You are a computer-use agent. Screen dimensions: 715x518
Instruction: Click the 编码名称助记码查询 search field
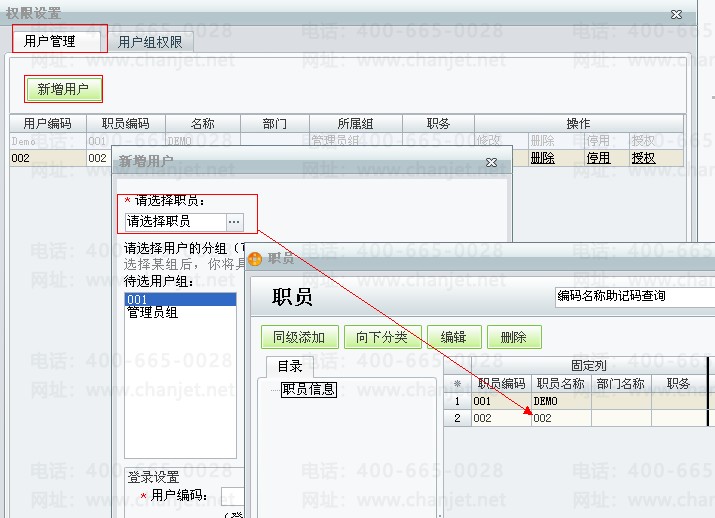click(x=632, y=296)
